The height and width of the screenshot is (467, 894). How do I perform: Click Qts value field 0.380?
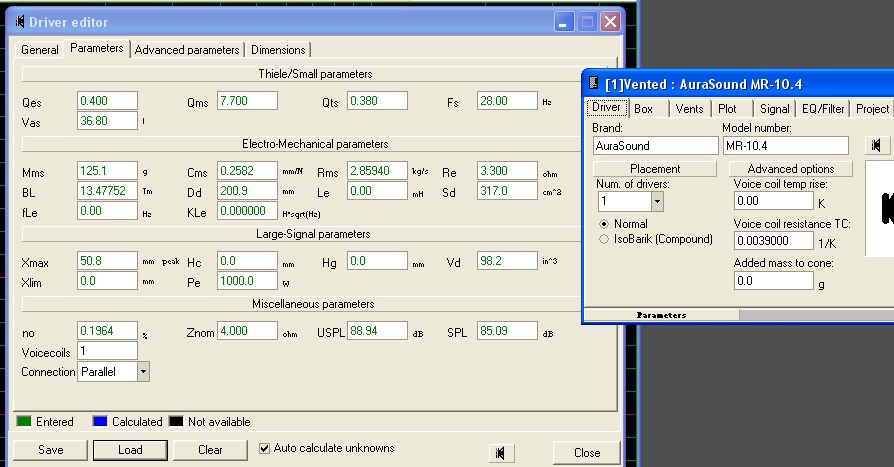377,101
